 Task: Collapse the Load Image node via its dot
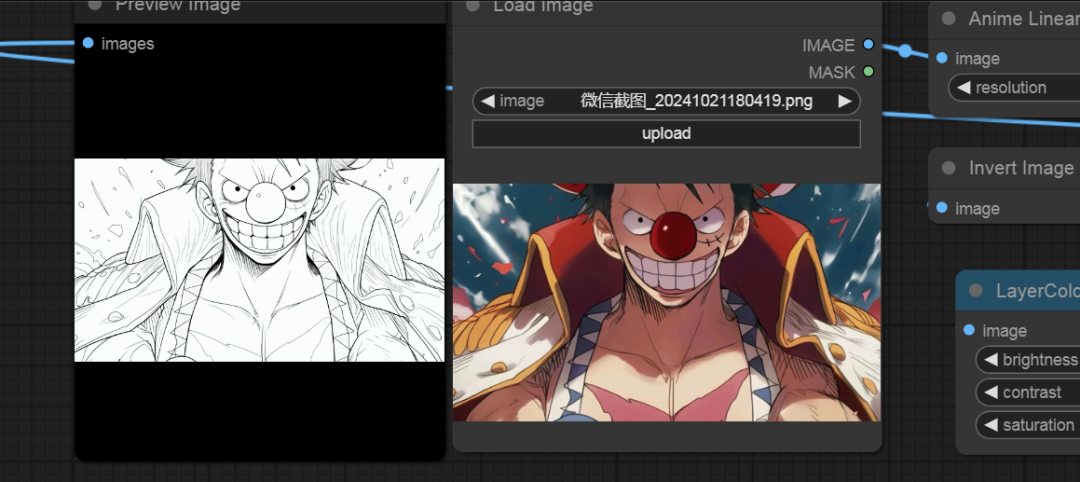pos(472,6)
